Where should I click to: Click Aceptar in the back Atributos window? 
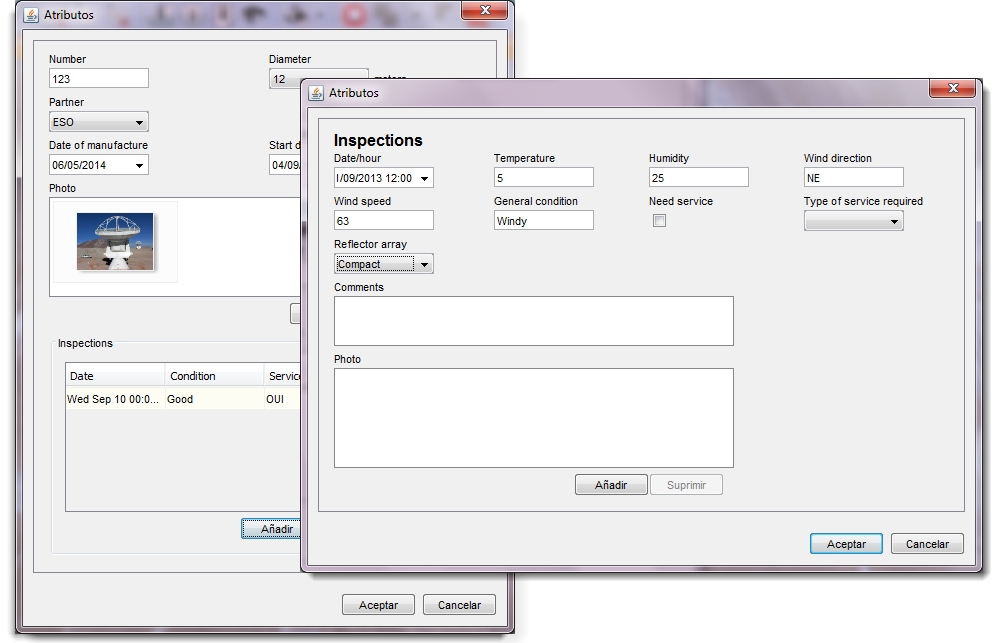pos(378,605)
